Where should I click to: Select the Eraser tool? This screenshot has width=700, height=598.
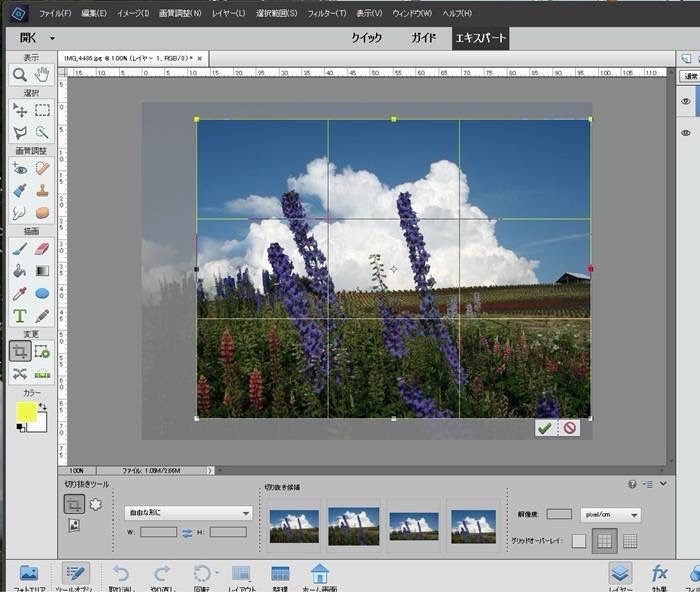click(x=42, y=248)
